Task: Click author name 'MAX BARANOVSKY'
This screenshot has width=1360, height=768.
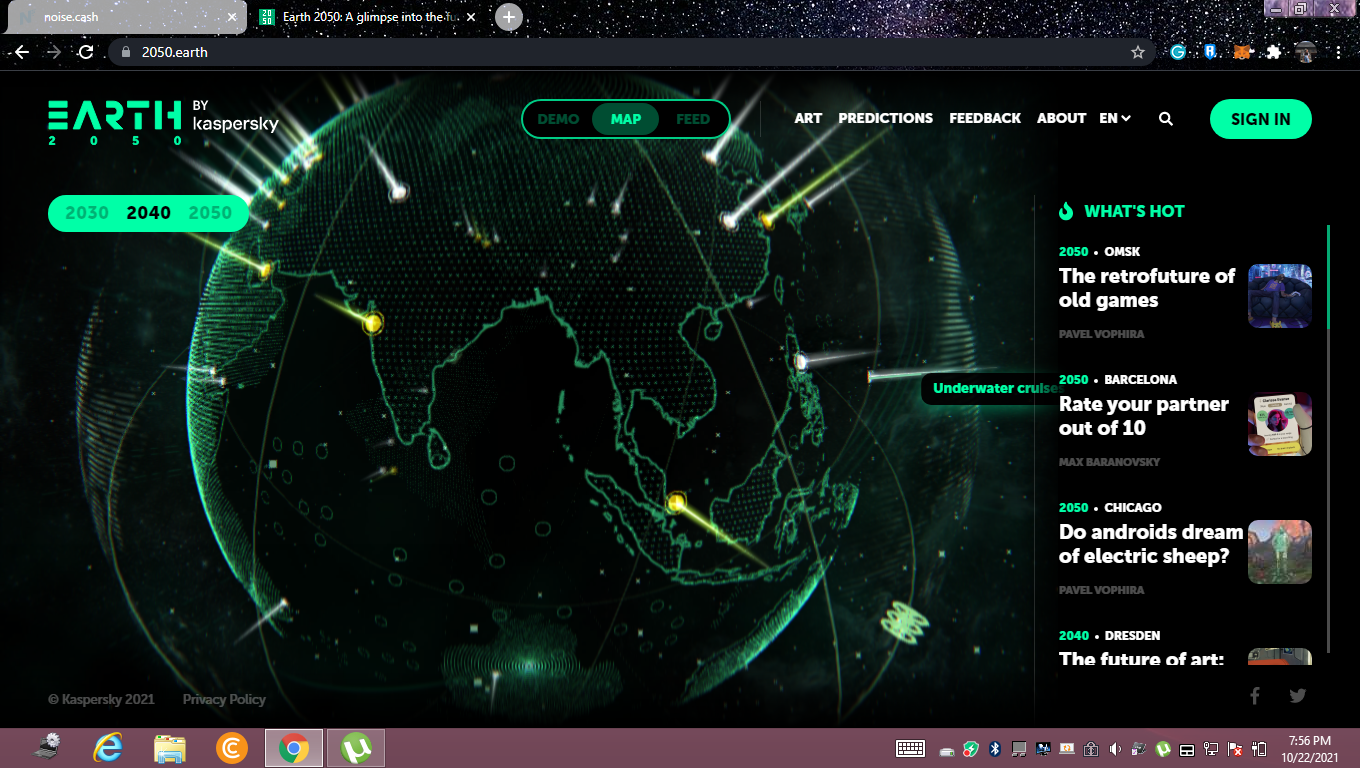Action: pyautogui.click(x=1109, y=462)
